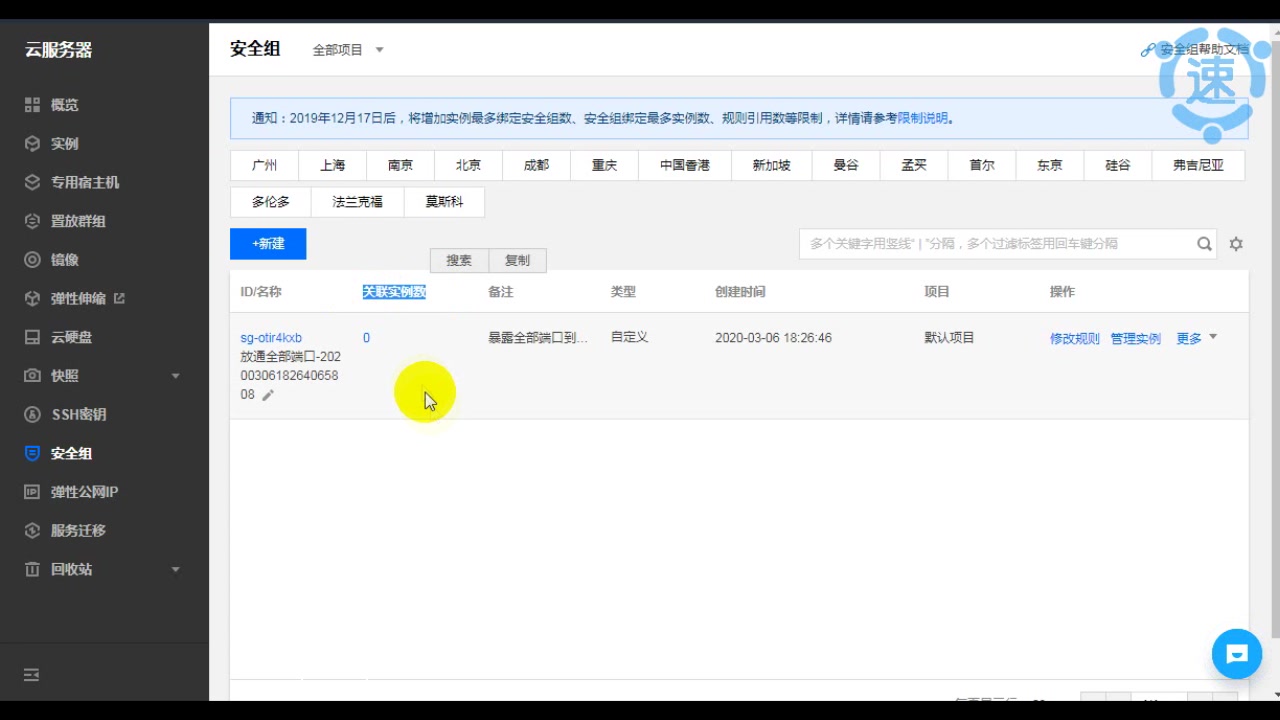Focus the keyword search field
The height and width of the screenshot is (720, 1280).
[996, 243]
